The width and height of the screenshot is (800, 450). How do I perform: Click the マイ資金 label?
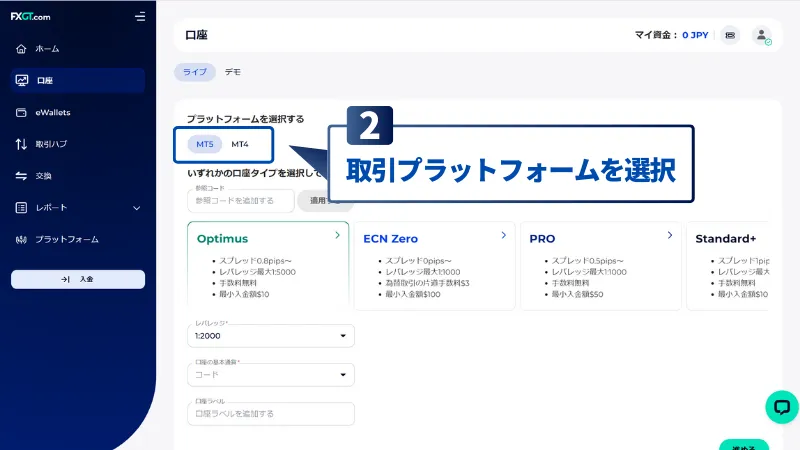pyautogui.click(x=656, y=35)
